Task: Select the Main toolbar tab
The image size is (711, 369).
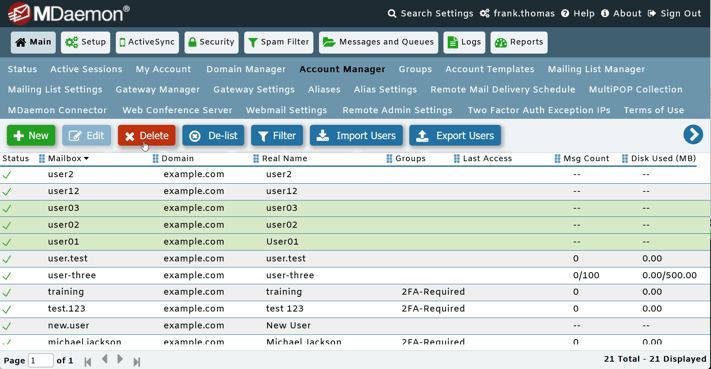Action: click(33, 42)
